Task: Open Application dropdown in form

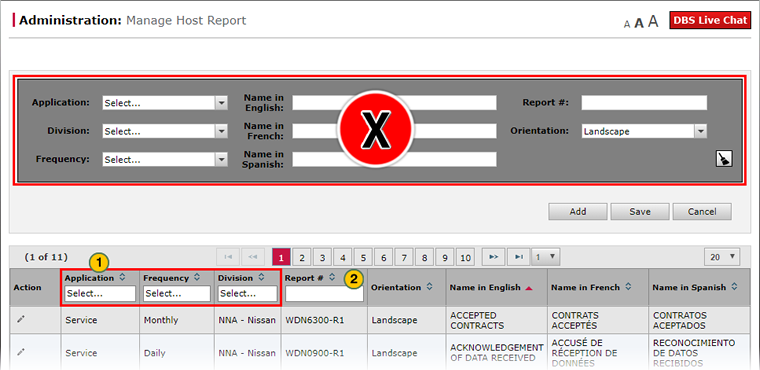Action: click(x=165, y=103)
